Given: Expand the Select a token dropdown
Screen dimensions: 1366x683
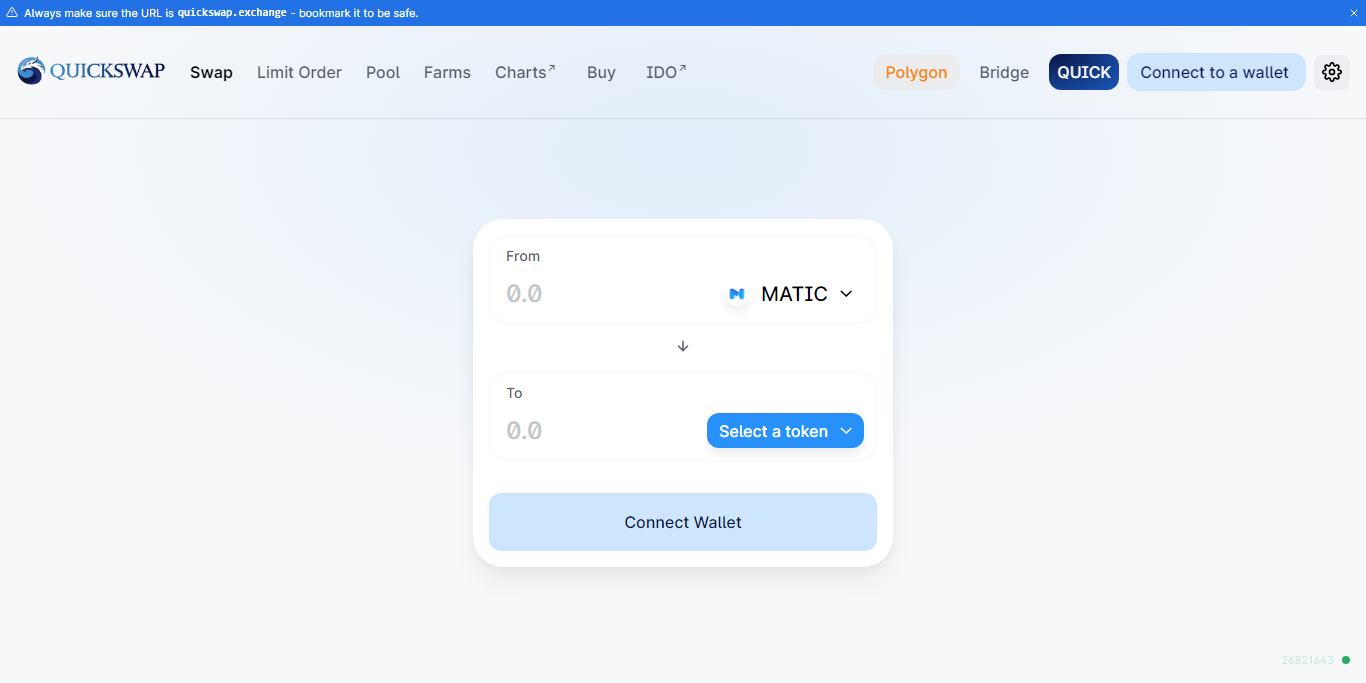Looking at the screenshot, I should tap(785, 431).
